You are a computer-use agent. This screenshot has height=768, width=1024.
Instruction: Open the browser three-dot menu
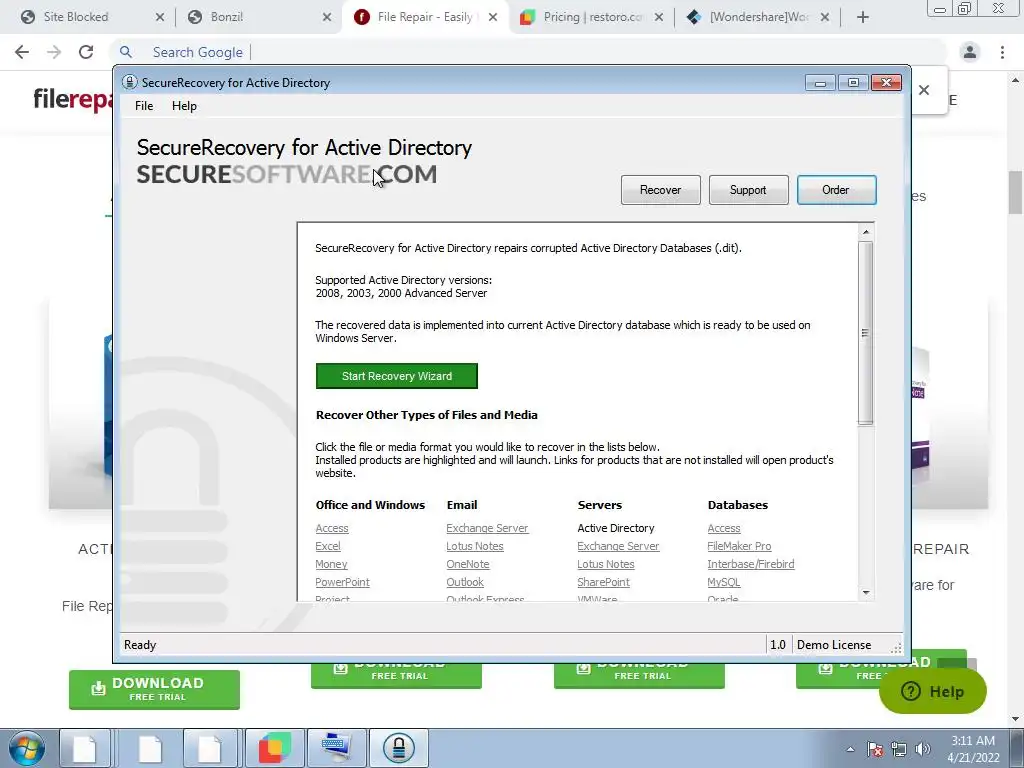coord(1002,52)
